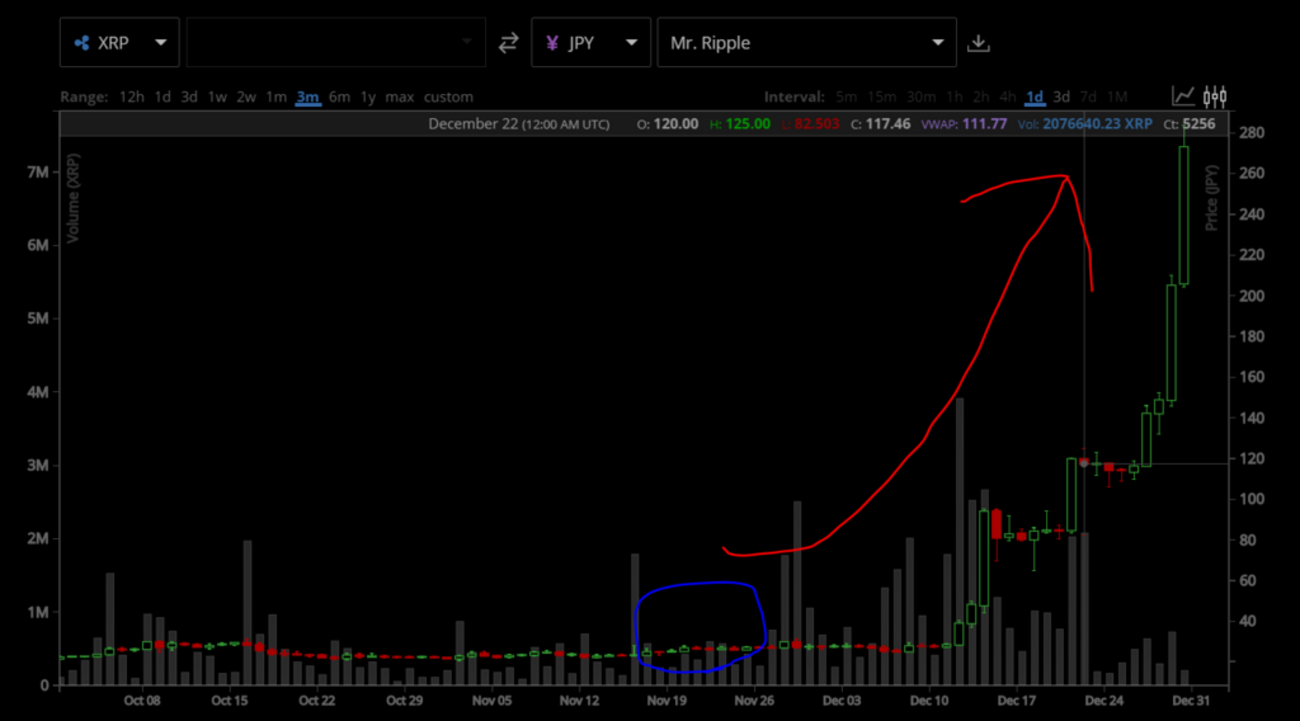
Task: Switch range to 1y
Action: point(368,97)
